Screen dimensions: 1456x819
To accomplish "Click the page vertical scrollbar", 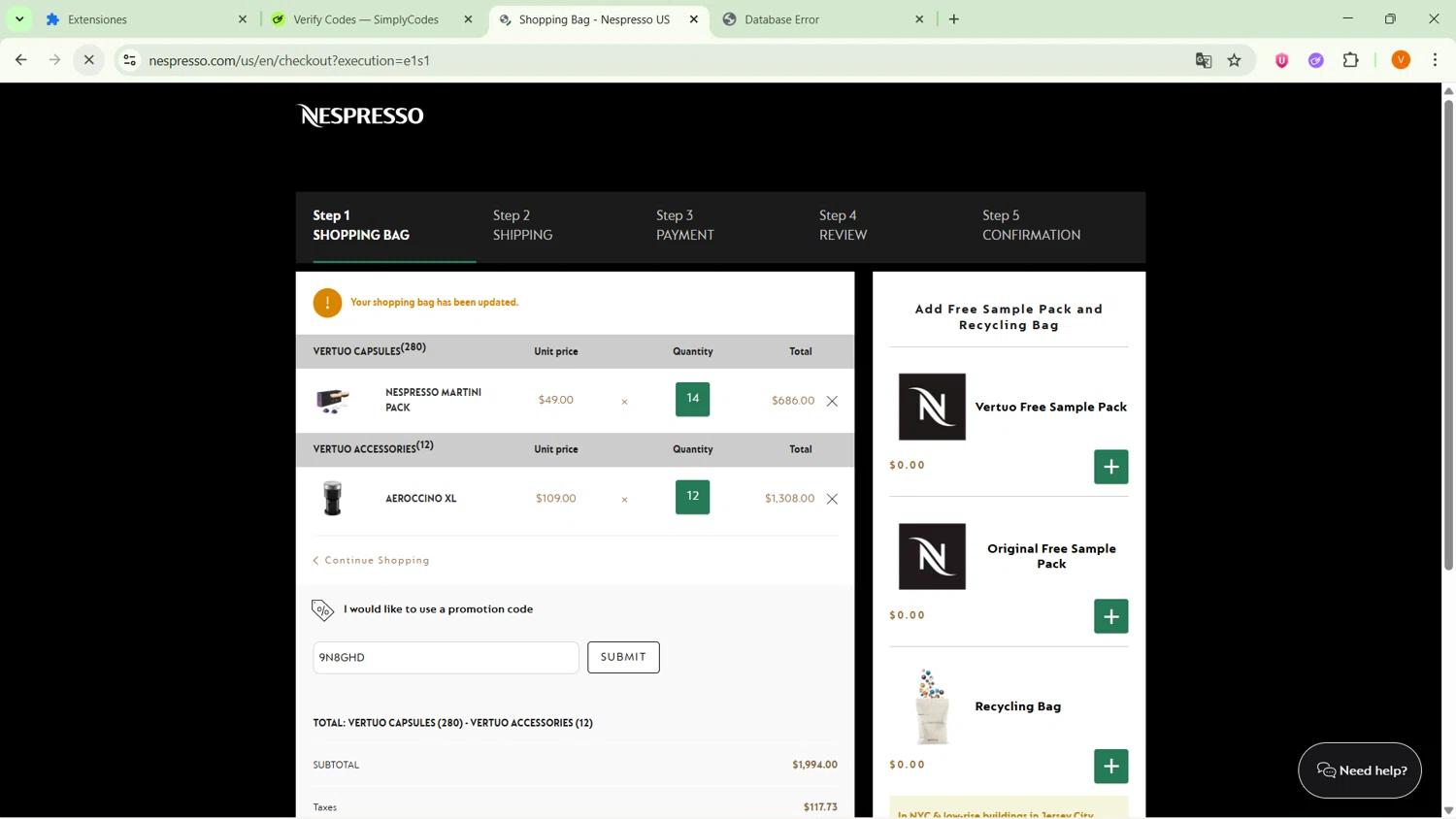I will click(1448, 334).
